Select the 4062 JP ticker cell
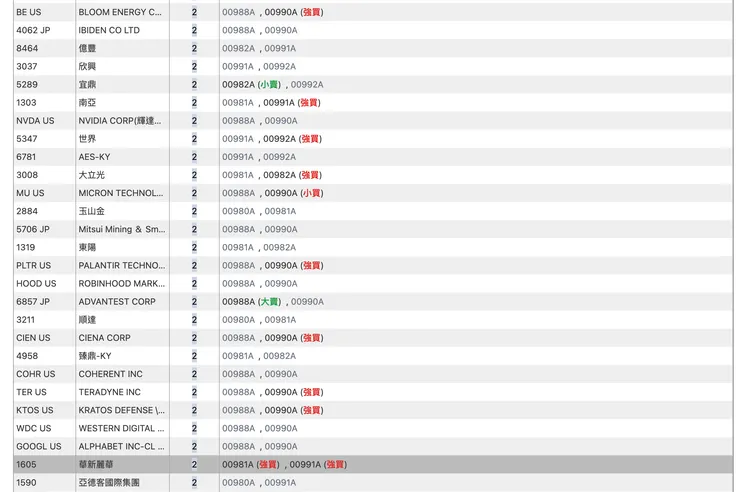This screenshot has width=740, height=492. 33,30
